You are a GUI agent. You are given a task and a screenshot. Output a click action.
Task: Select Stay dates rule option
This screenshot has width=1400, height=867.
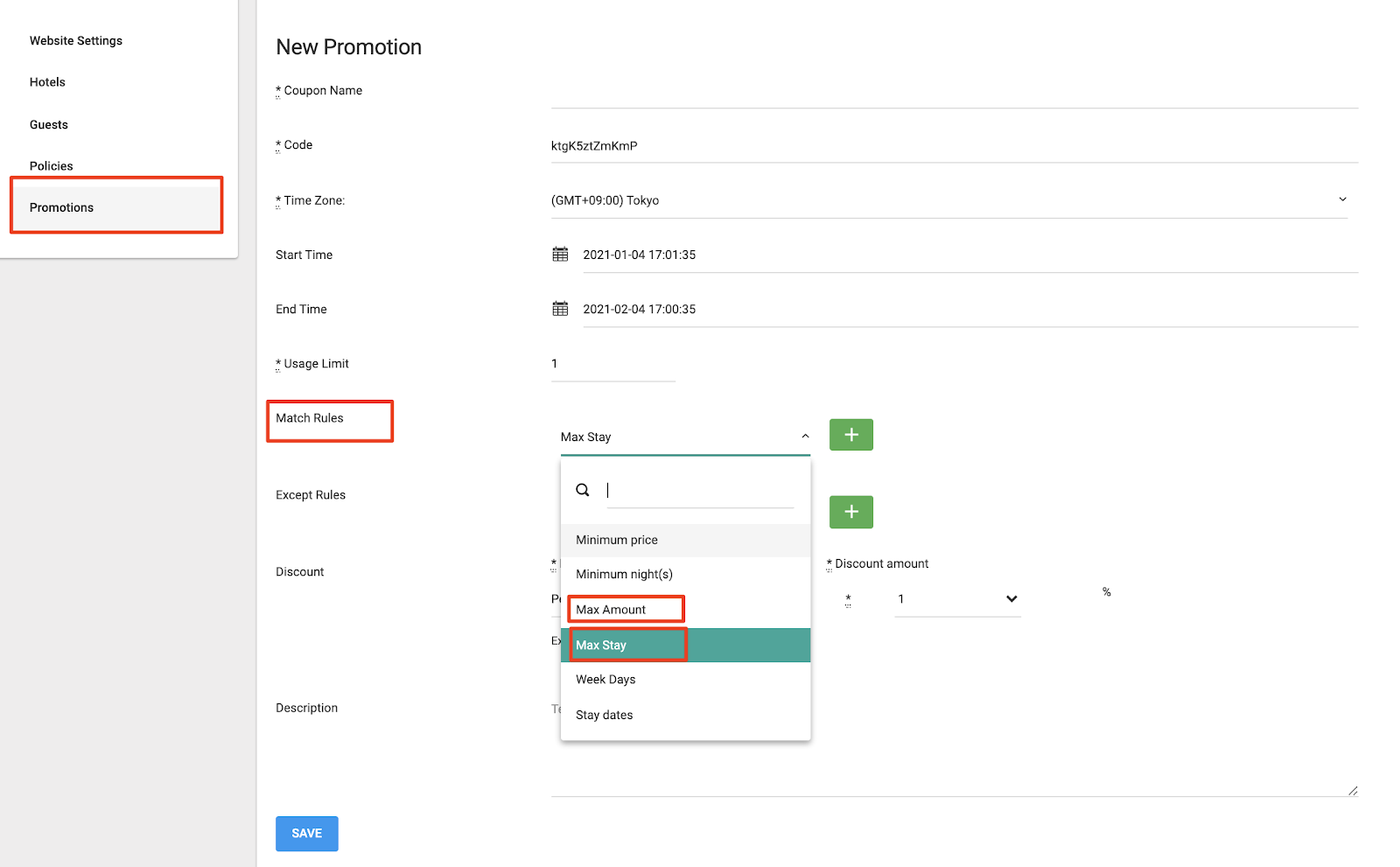tap(604, 716)
